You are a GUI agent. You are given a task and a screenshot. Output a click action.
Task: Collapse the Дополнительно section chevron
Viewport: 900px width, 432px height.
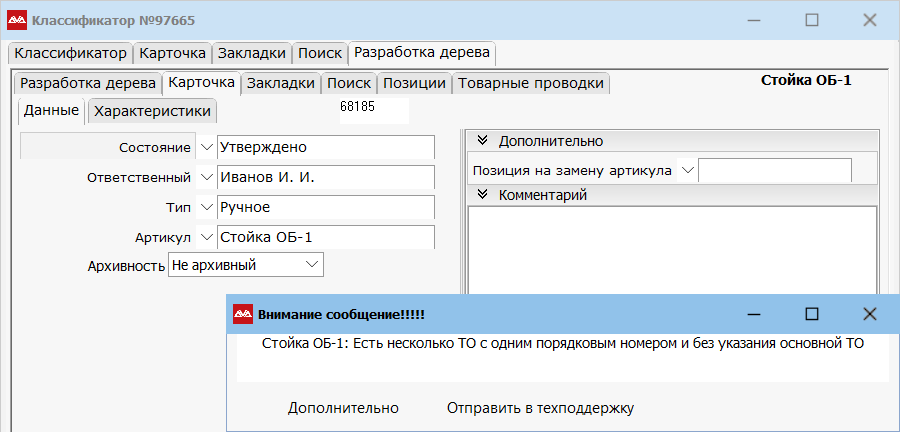[x=482, y=141]
